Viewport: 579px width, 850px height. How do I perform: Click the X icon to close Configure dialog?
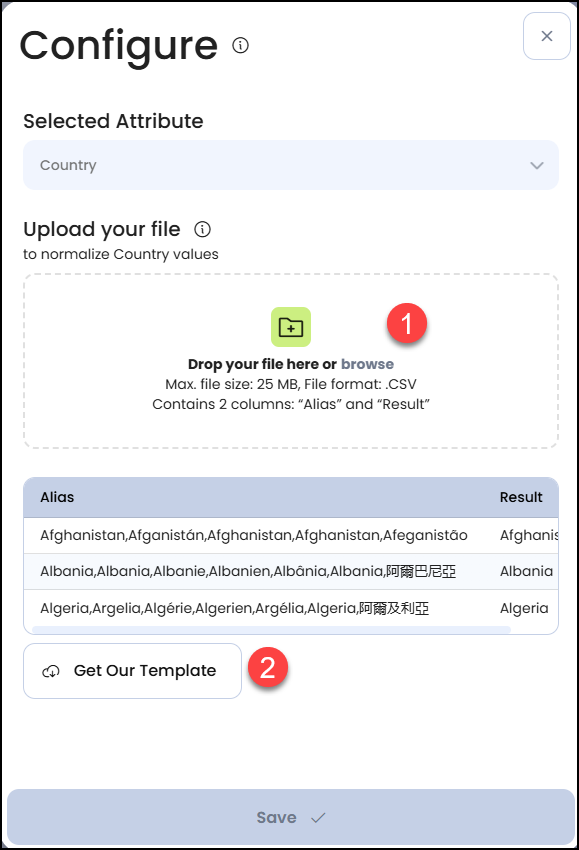point(547,36)
